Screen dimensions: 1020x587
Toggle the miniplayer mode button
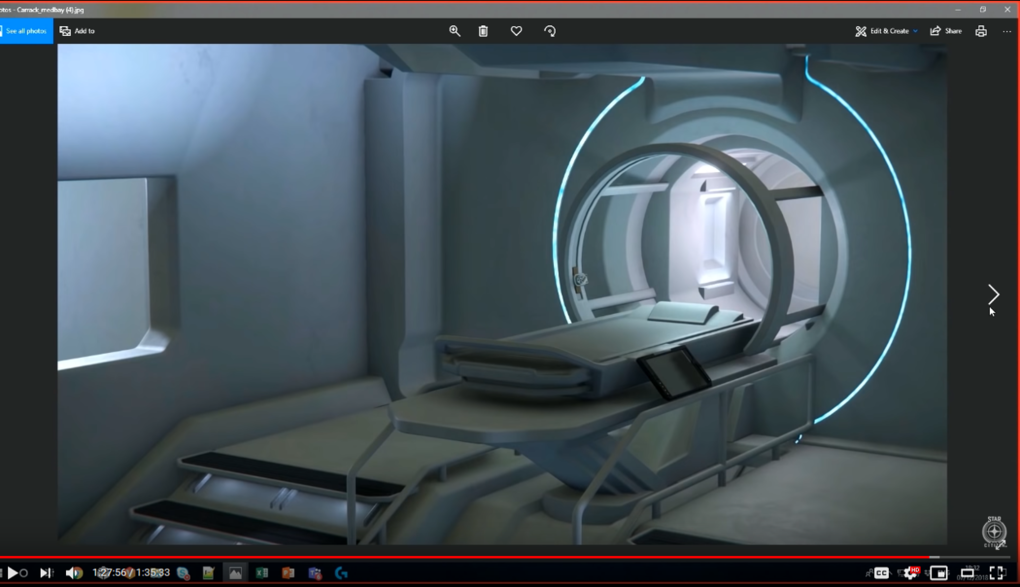coord(939,573)
